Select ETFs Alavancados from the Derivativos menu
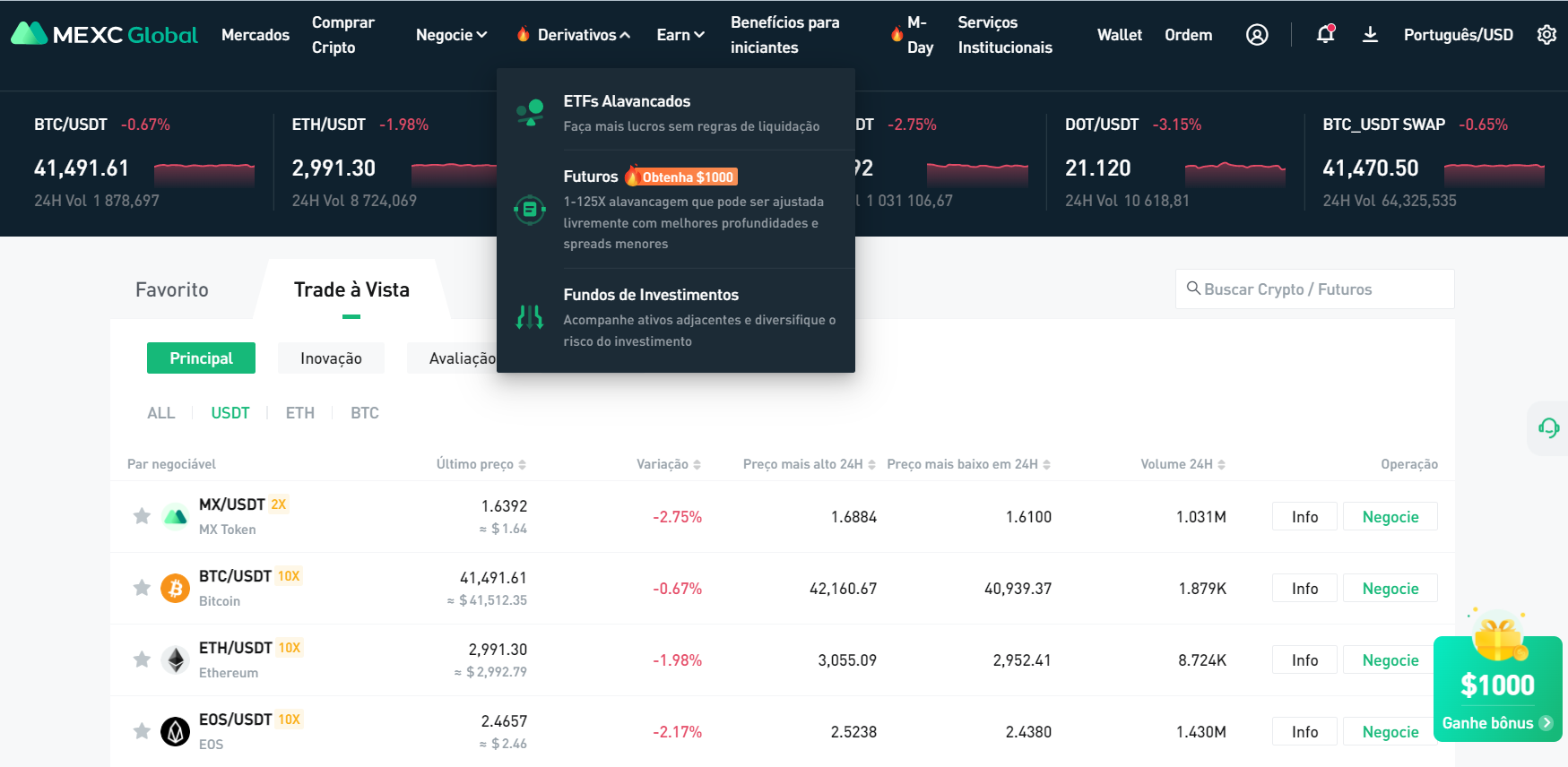1568x767 pixels. (x=676, y=113)
